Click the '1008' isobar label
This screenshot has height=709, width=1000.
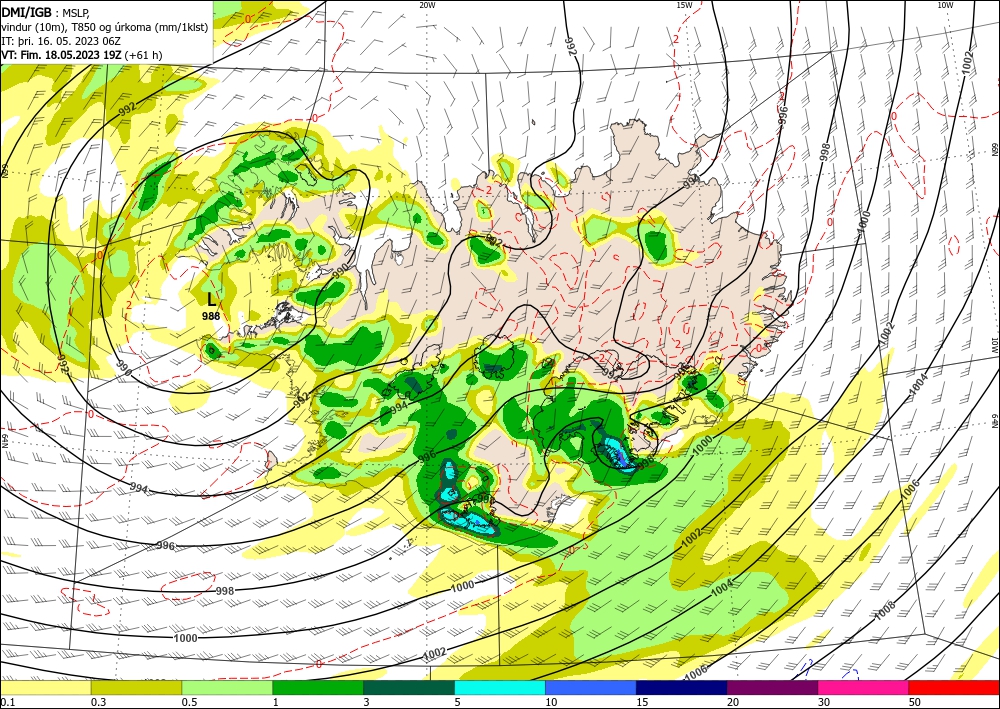pyautogui.click(x=885, y=610)
